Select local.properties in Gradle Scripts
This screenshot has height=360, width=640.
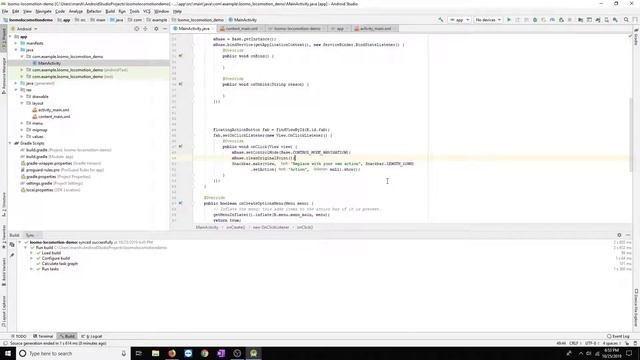[x=40, y=190]
